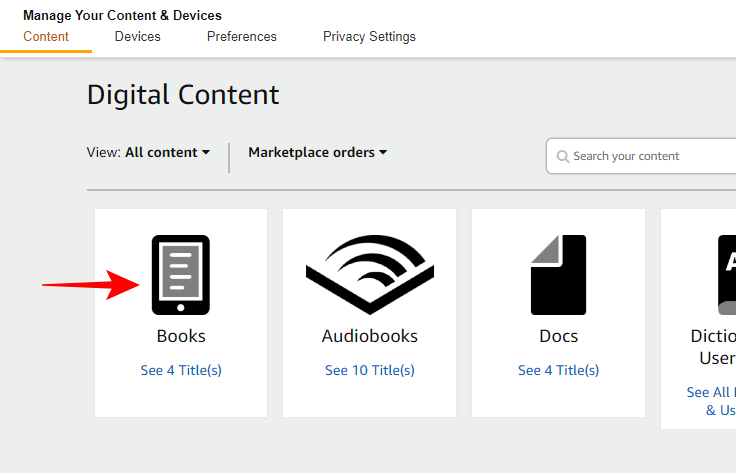Click the Audiobooks Audible logo icon

coord(370,275)
